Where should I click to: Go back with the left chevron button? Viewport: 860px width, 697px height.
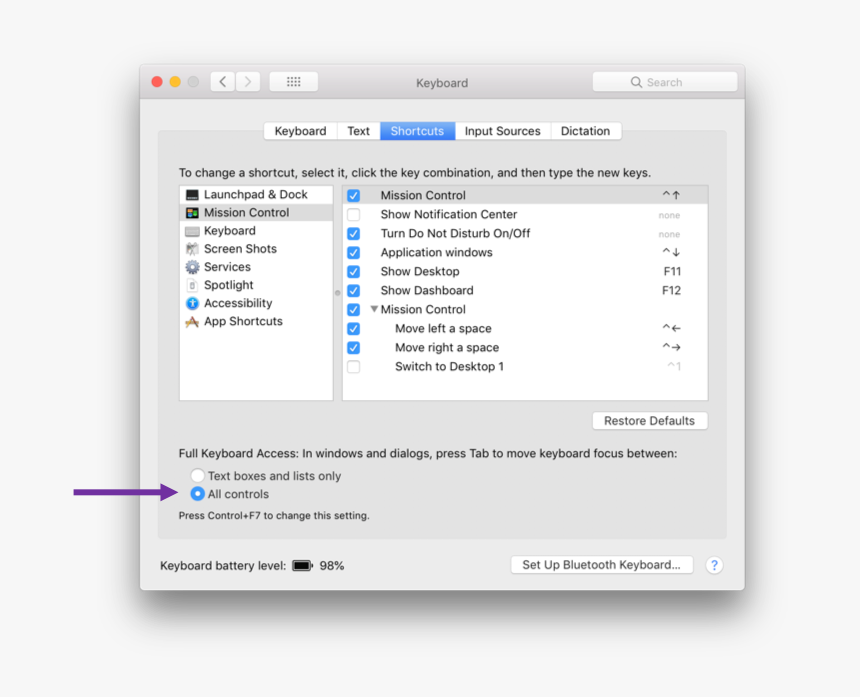tap(223, 82)
